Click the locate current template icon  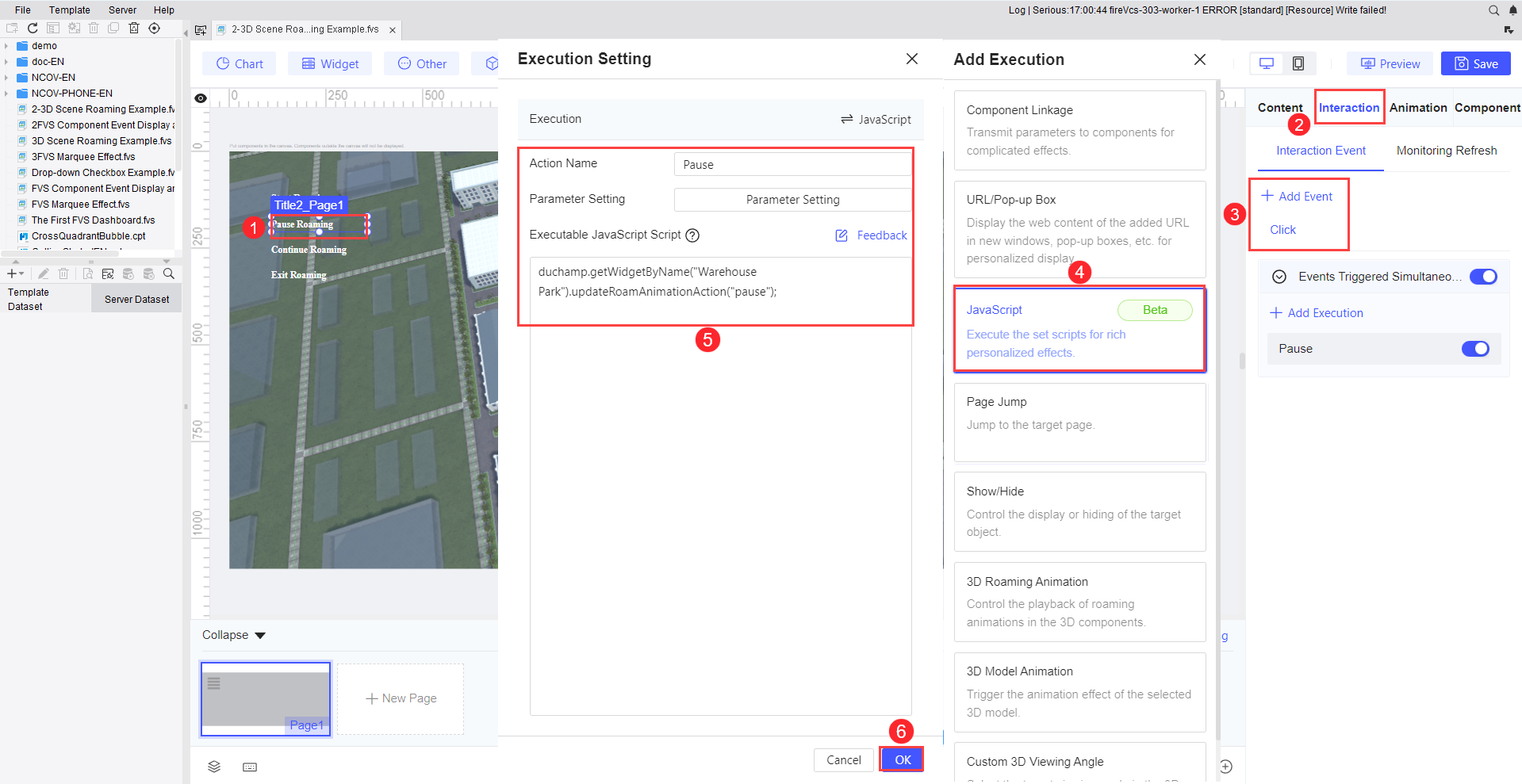155,29
